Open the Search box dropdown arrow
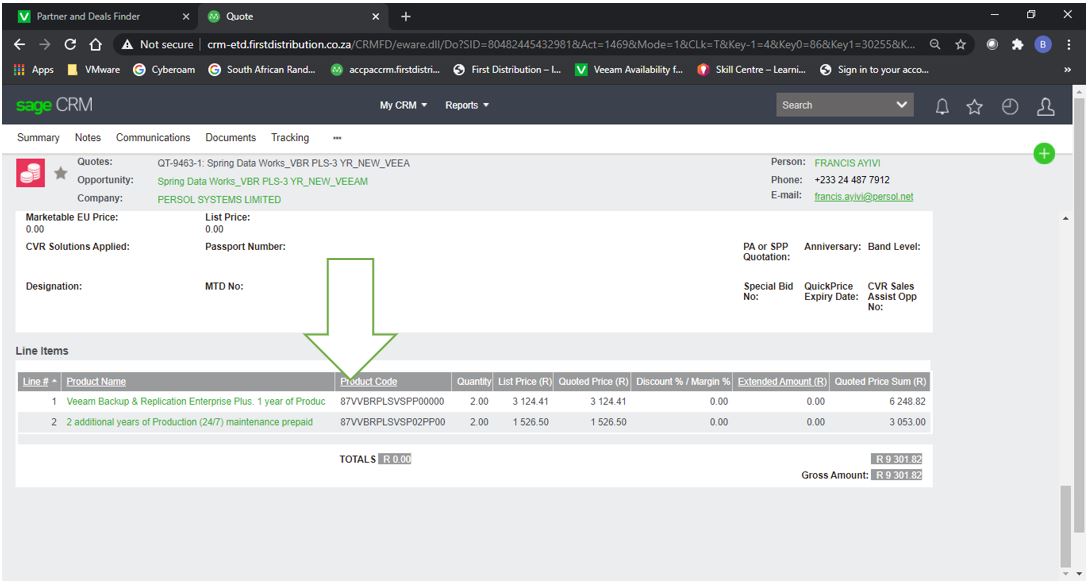Image resolution: width=1092 pixels, height=584 pixels. tap(901, 105)
